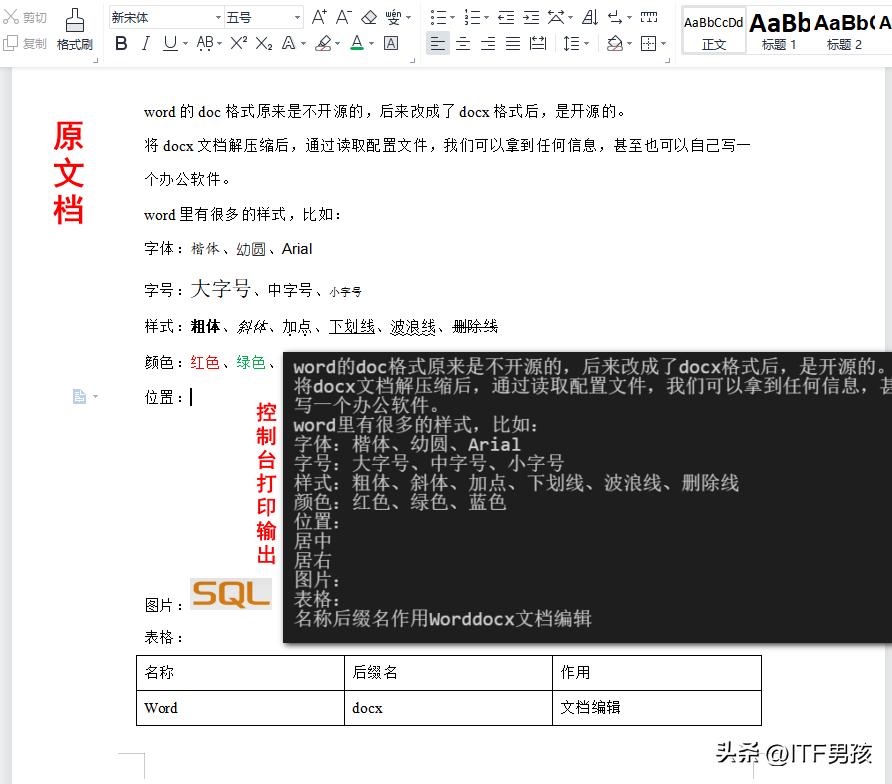The height and width of the screenshot is (784, 892).
Task: Select the text highlight pen icon
Action: [324, 44]
